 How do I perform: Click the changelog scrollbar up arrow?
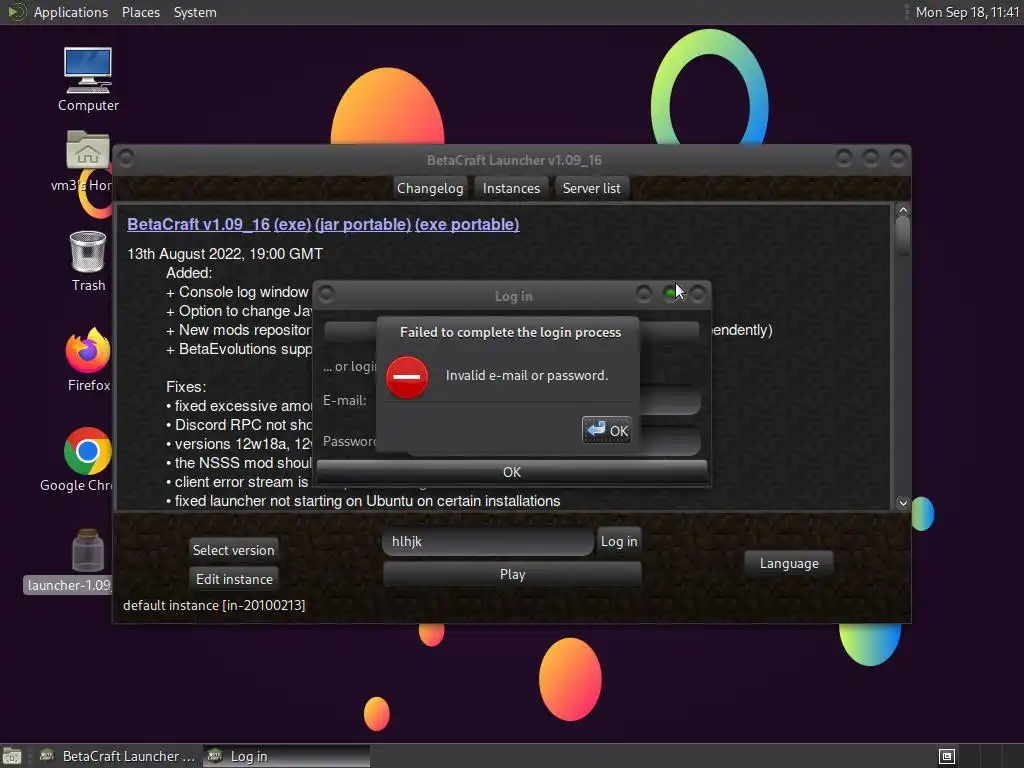(x=903, y=210)
